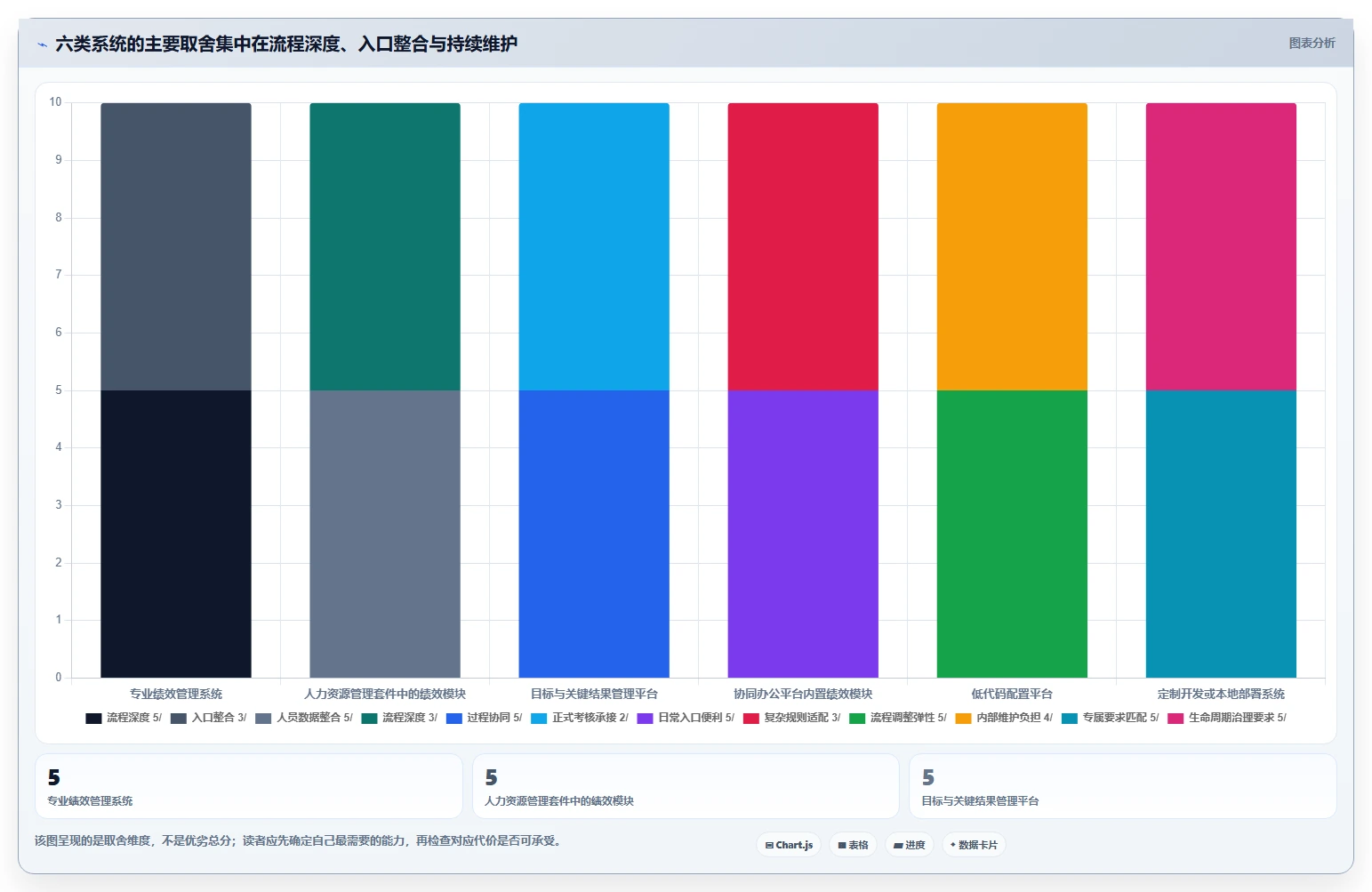Open the 专业绩效管理系统 data card
This screenshot has height=892, width=1372.
pos(249,786)
